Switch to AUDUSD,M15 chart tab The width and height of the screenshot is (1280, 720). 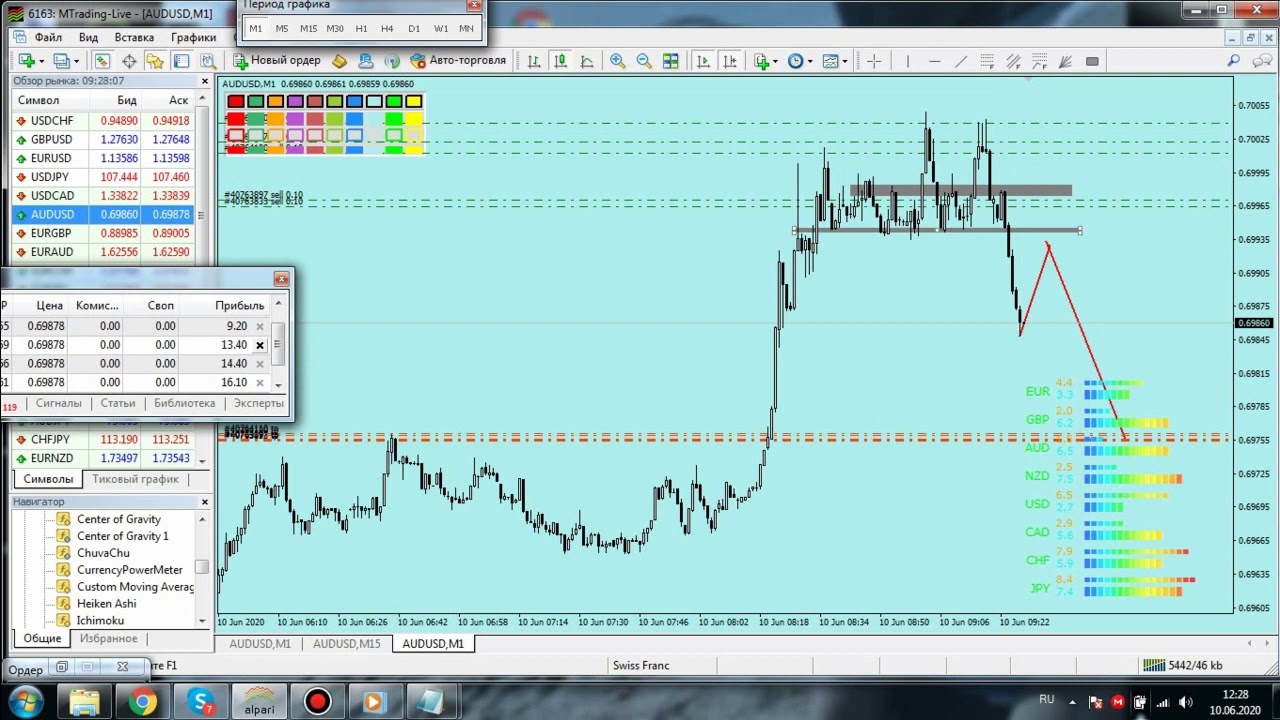click(346, 643)
